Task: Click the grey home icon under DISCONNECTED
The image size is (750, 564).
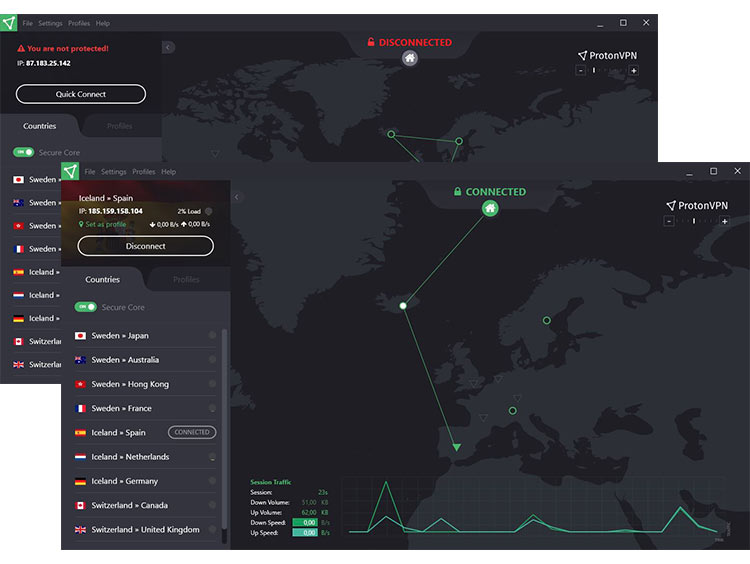Action: click(409, 58)
